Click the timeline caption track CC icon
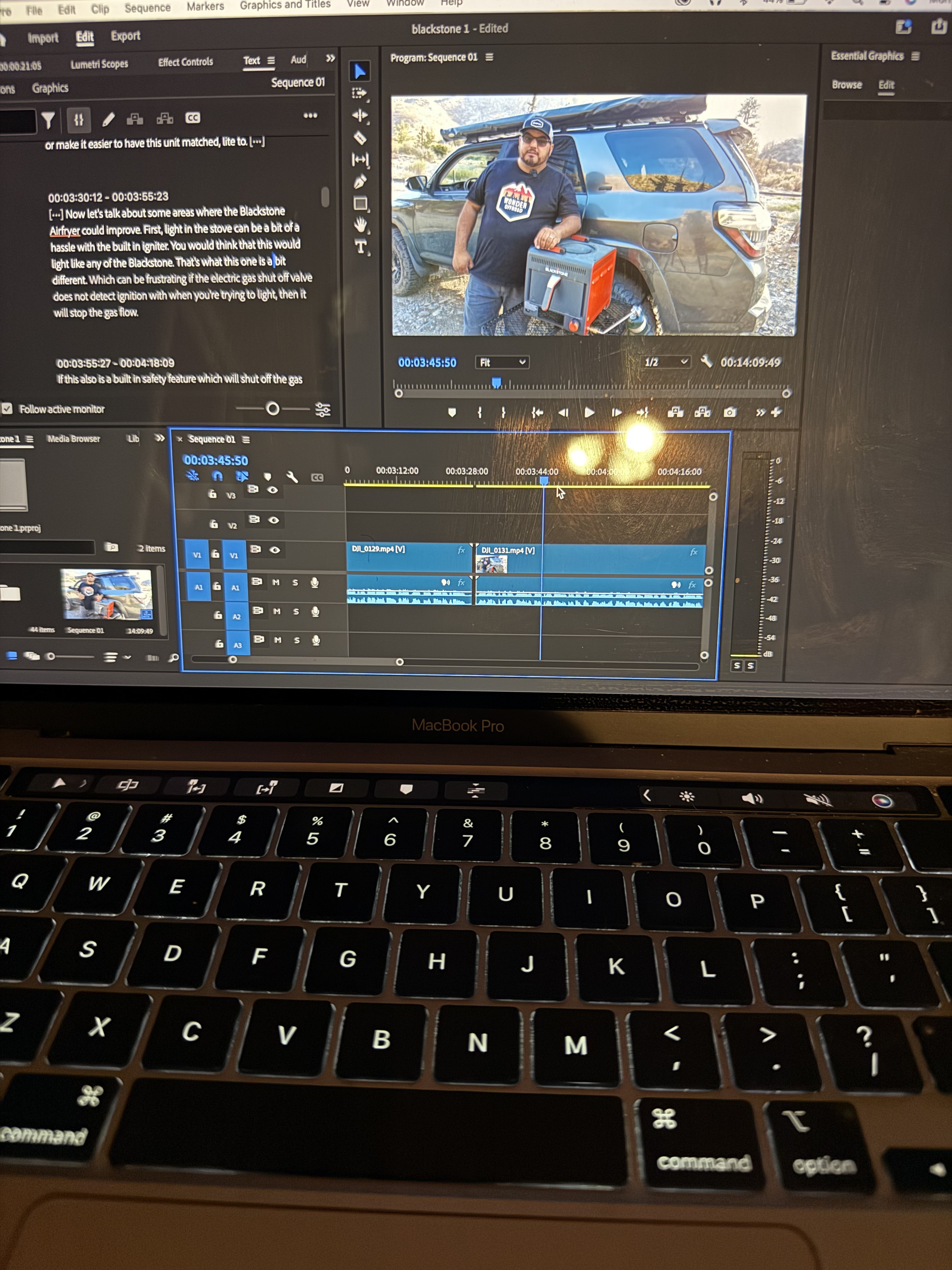This screenshot has height=1270, width=952. point(317,478)
